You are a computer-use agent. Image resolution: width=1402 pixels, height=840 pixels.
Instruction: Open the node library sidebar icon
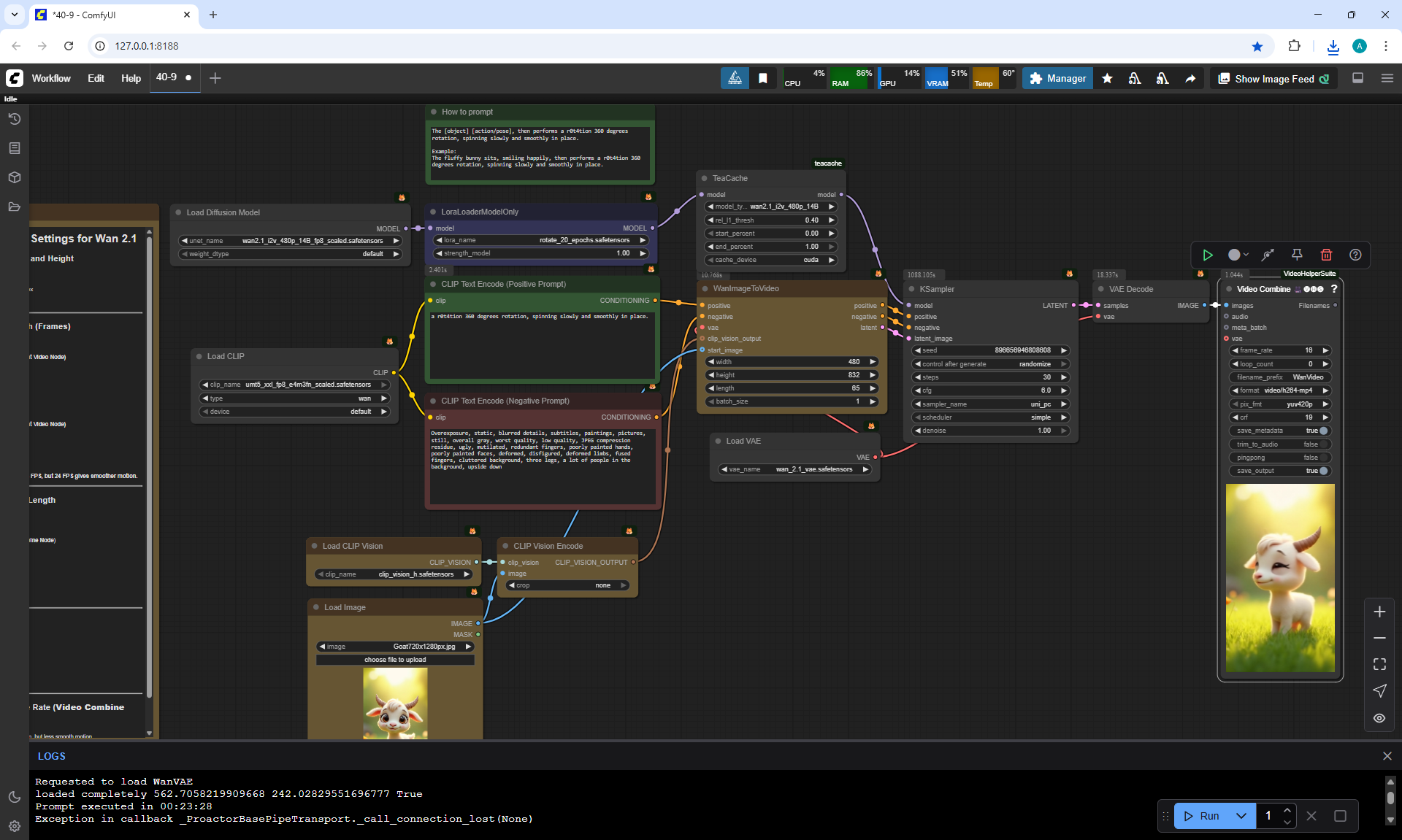coord(15,148)
